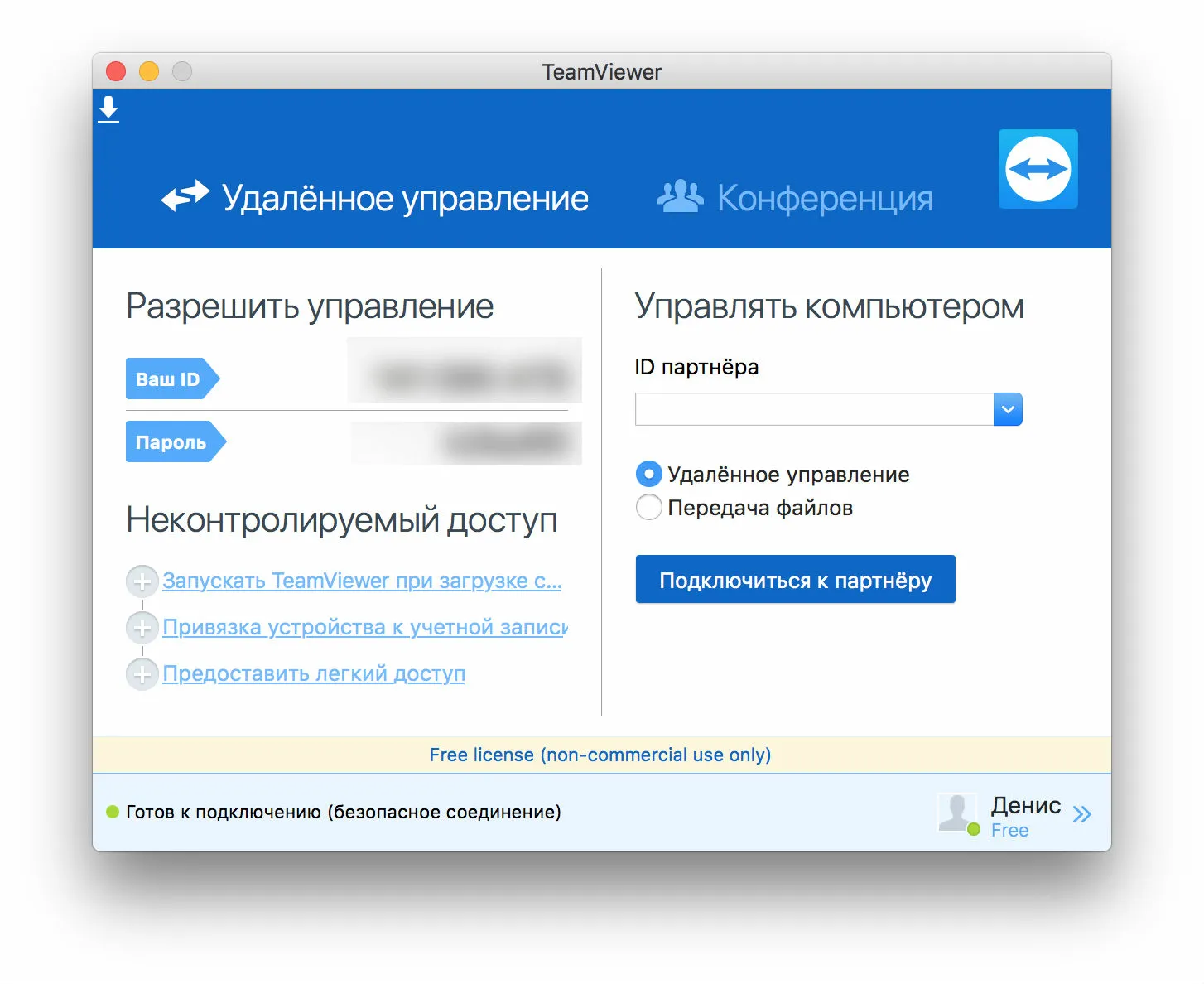Click the download arrow icon at top-left

point(108,109)
